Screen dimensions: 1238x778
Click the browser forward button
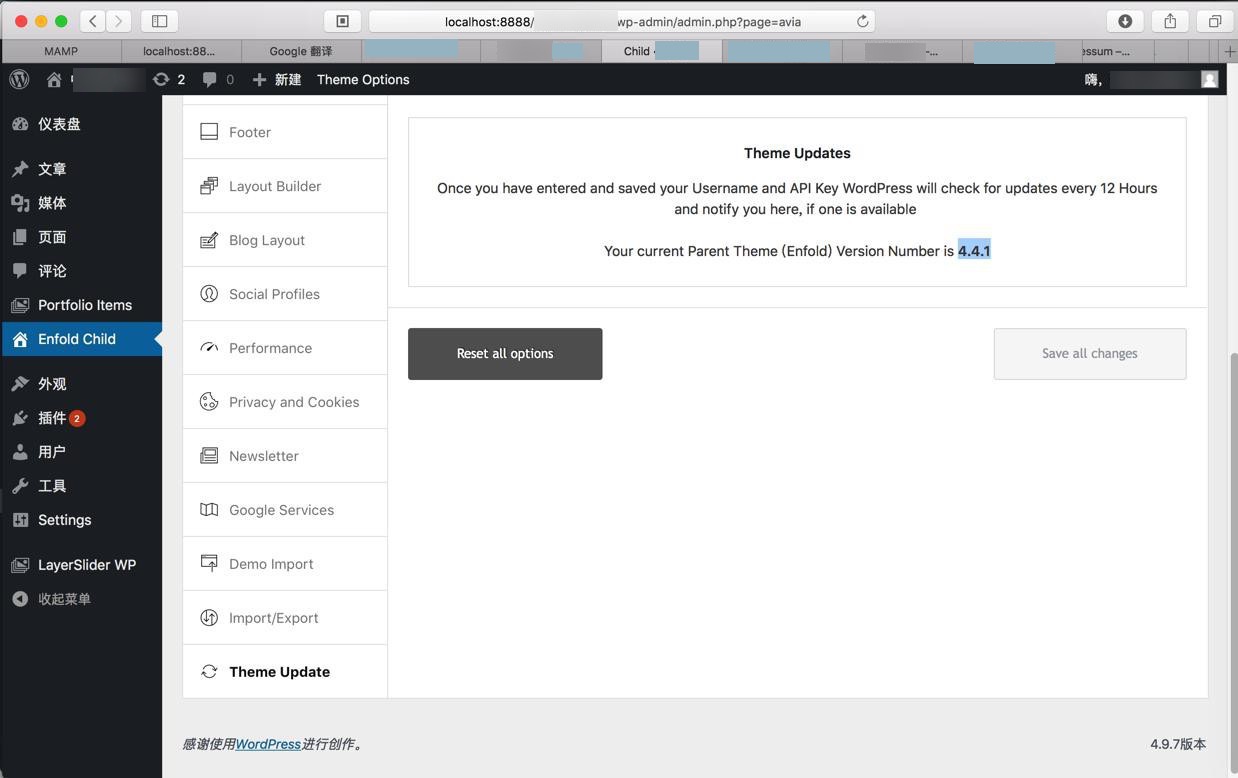click(x=119, y=21)
